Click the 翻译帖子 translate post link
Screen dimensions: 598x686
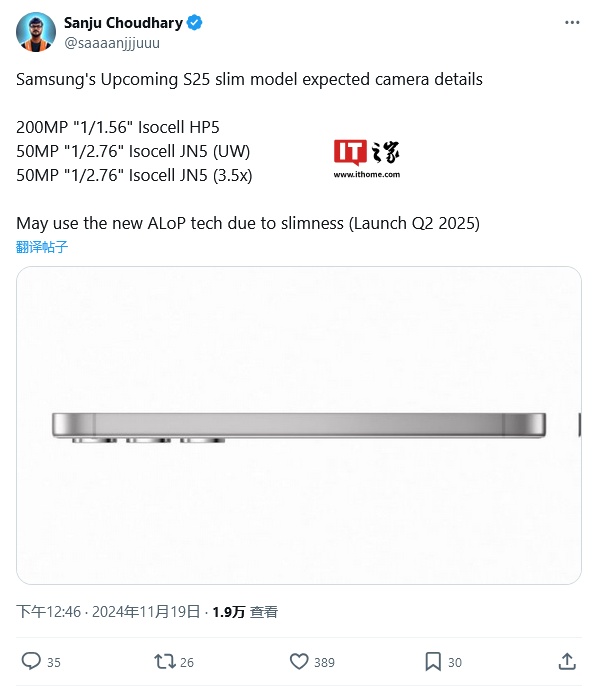pos(42,247)
